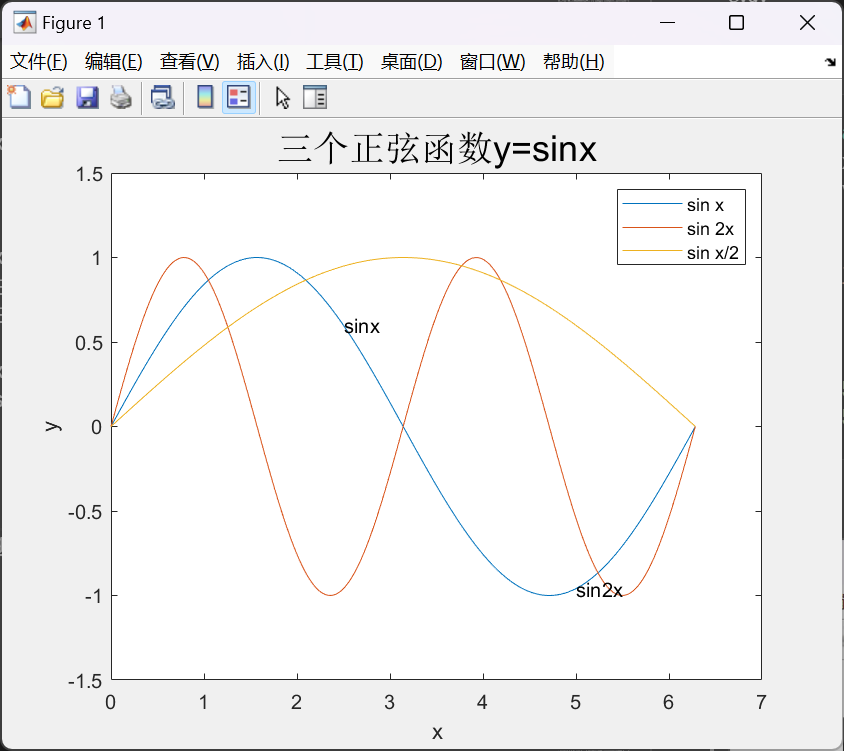Image resolution: width=844 pixels, height=751 pixels.
Task: Expand the 插入(I) menu
Action: [x=262, y=62]
